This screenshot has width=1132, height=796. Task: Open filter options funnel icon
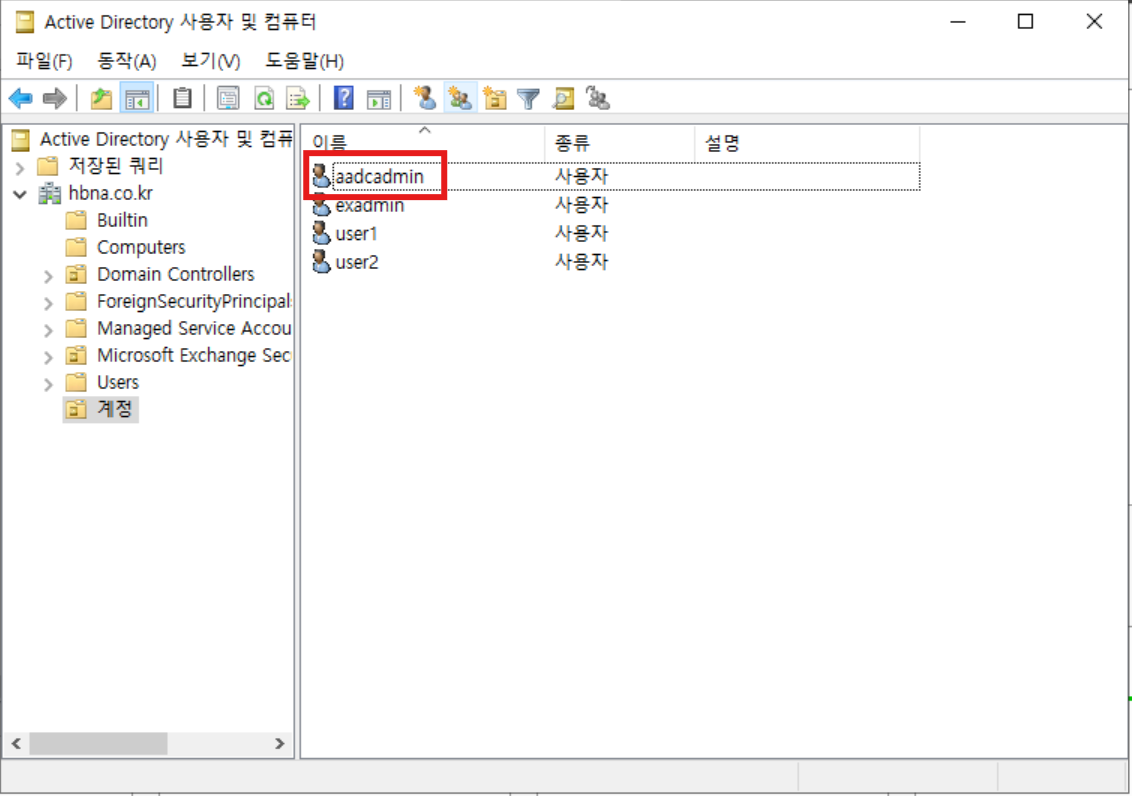point(528,99)
